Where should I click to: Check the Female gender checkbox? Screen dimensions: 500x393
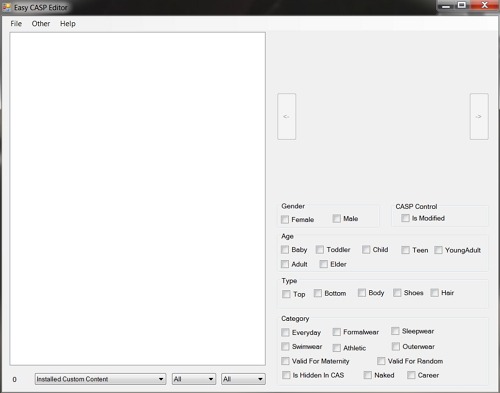click(285, 219)
